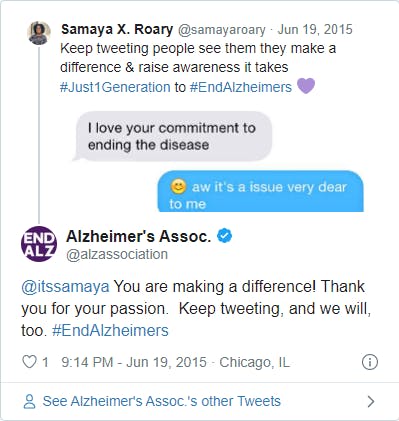Expand the right chevron for other Tweets
The image size is (399, 421).
371,402
